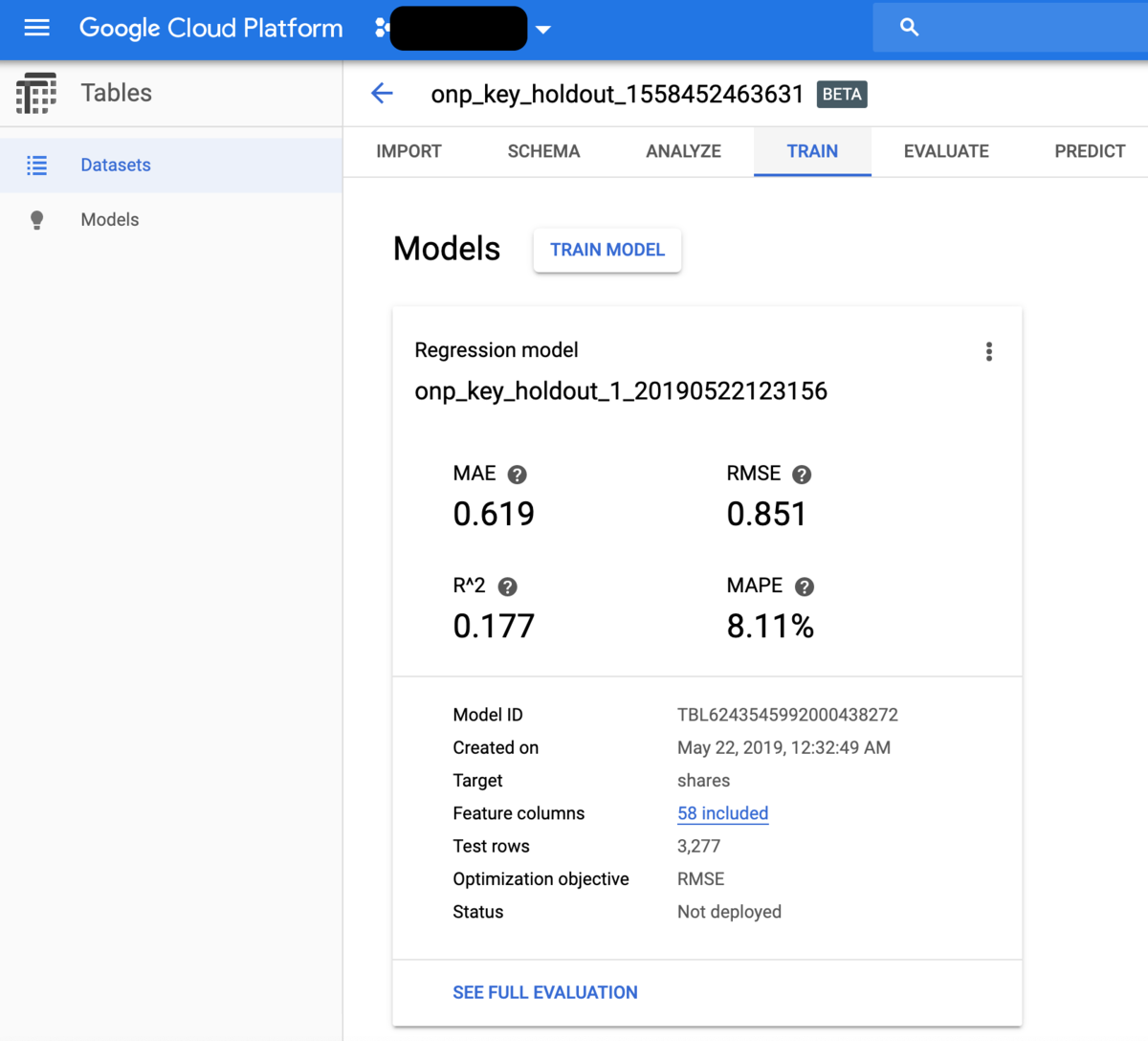The image size is (1148, 1041).
Task: Click the BETA badge
Action: (x=842, y=94)
